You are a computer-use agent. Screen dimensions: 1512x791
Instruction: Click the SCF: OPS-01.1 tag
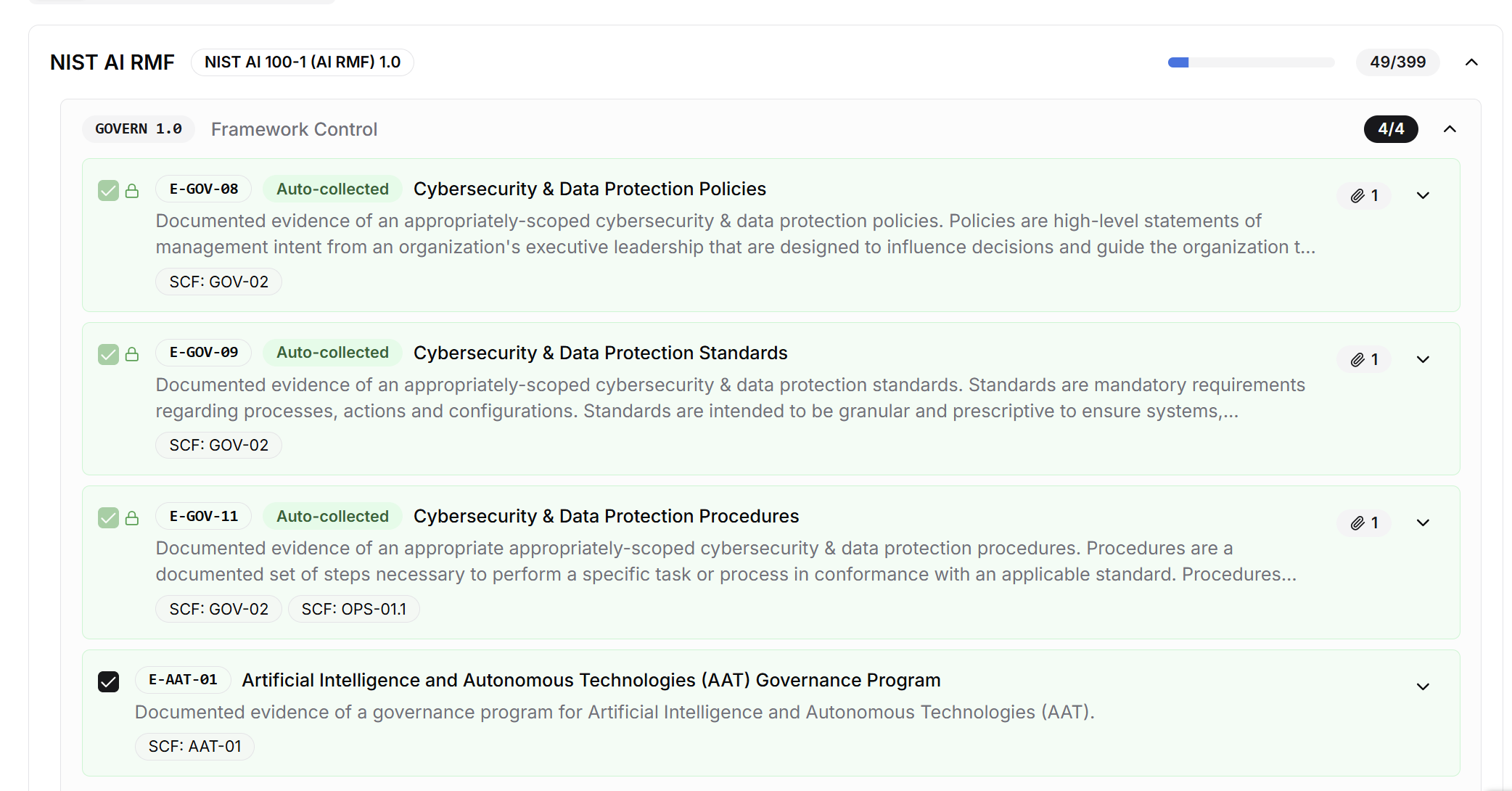tap(353, 609)
